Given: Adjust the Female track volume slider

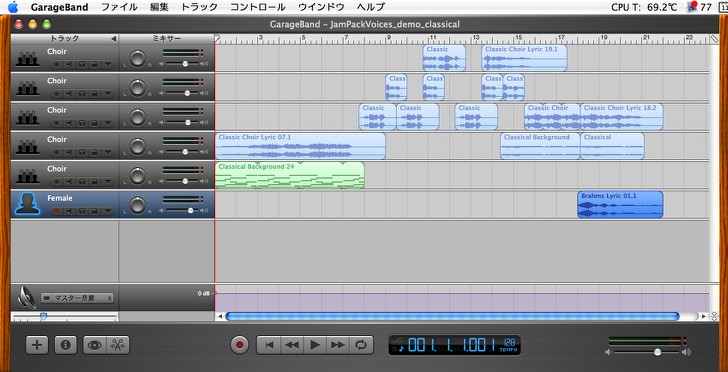Looking at the screenshot, I should pos(190,210).
